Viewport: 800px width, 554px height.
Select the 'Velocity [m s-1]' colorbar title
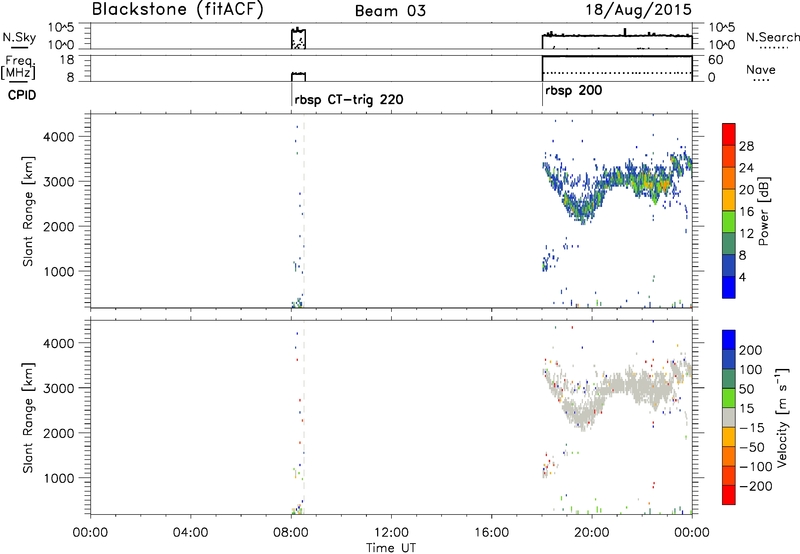782,417
